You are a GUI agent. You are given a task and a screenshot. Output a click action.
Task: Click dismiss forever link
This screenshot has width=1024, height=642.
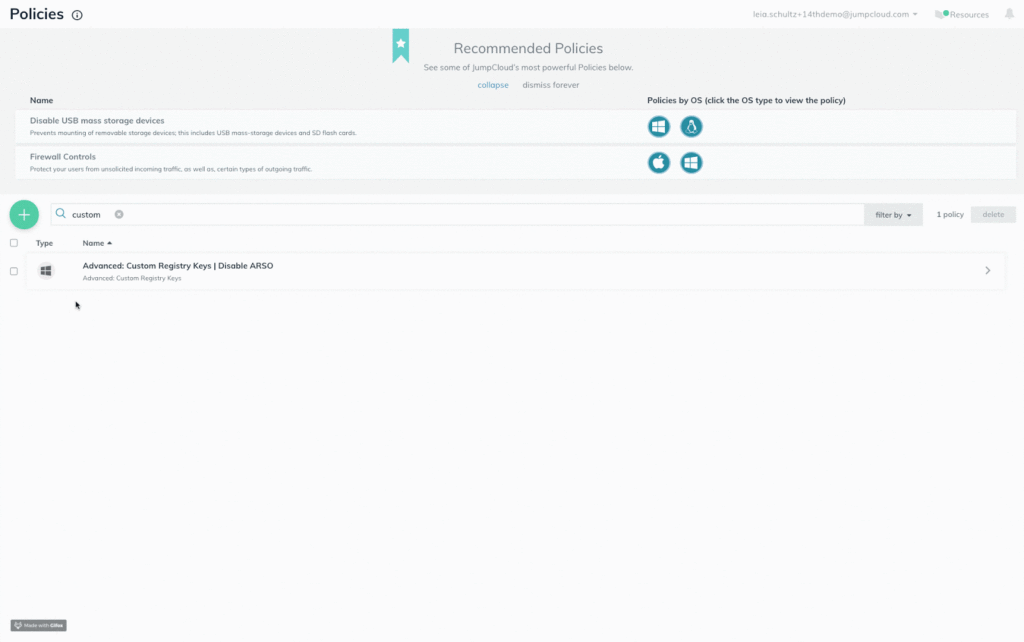550,85
